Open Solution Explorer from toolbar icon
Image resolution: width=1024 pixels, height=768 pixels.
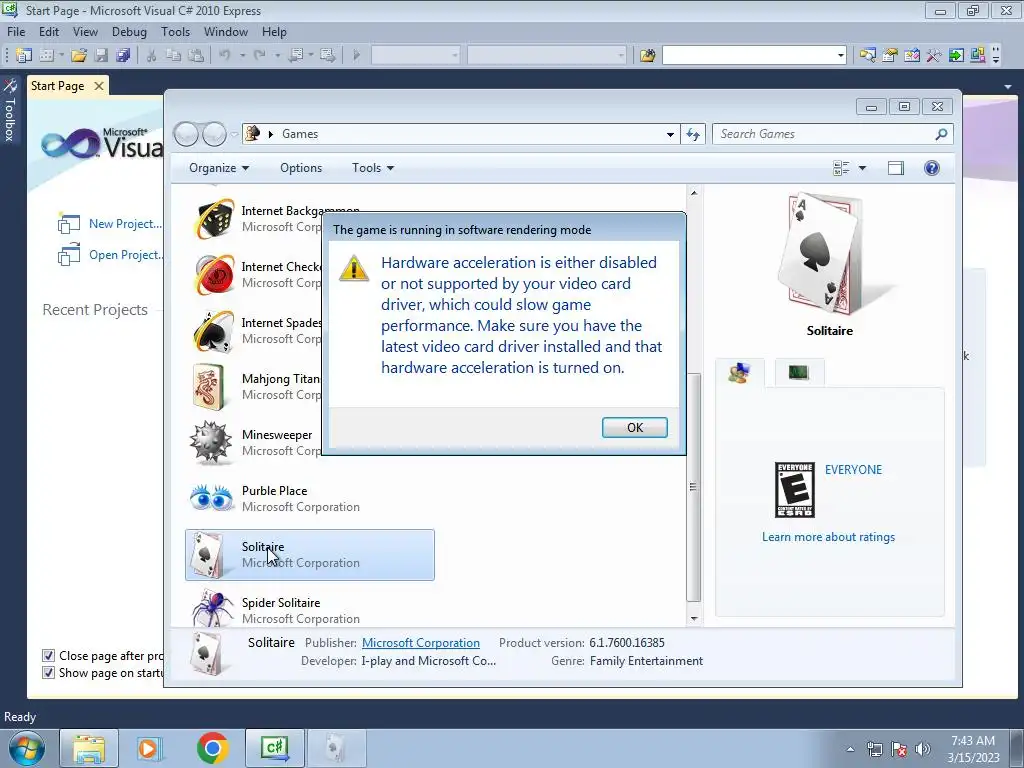[x=867, y=56]
